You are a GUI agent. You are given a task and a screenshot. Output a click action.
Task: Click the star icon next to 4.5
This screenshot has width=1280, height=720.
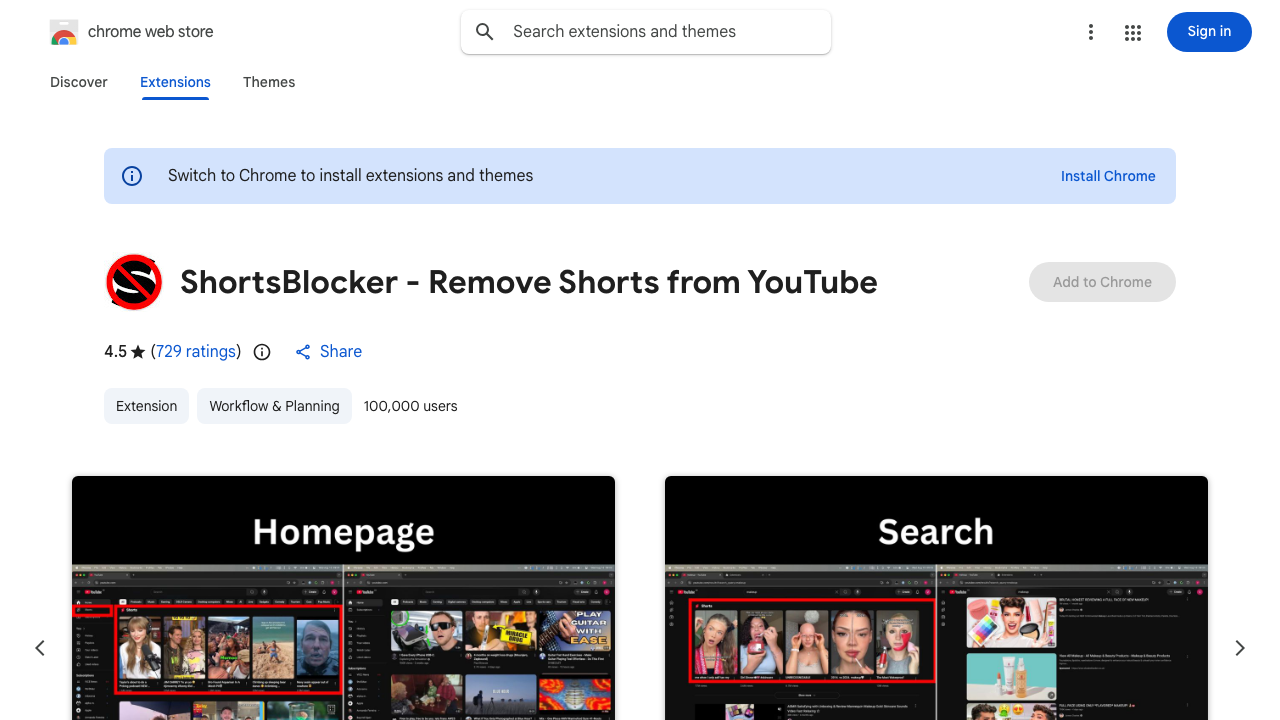[137, 352]
